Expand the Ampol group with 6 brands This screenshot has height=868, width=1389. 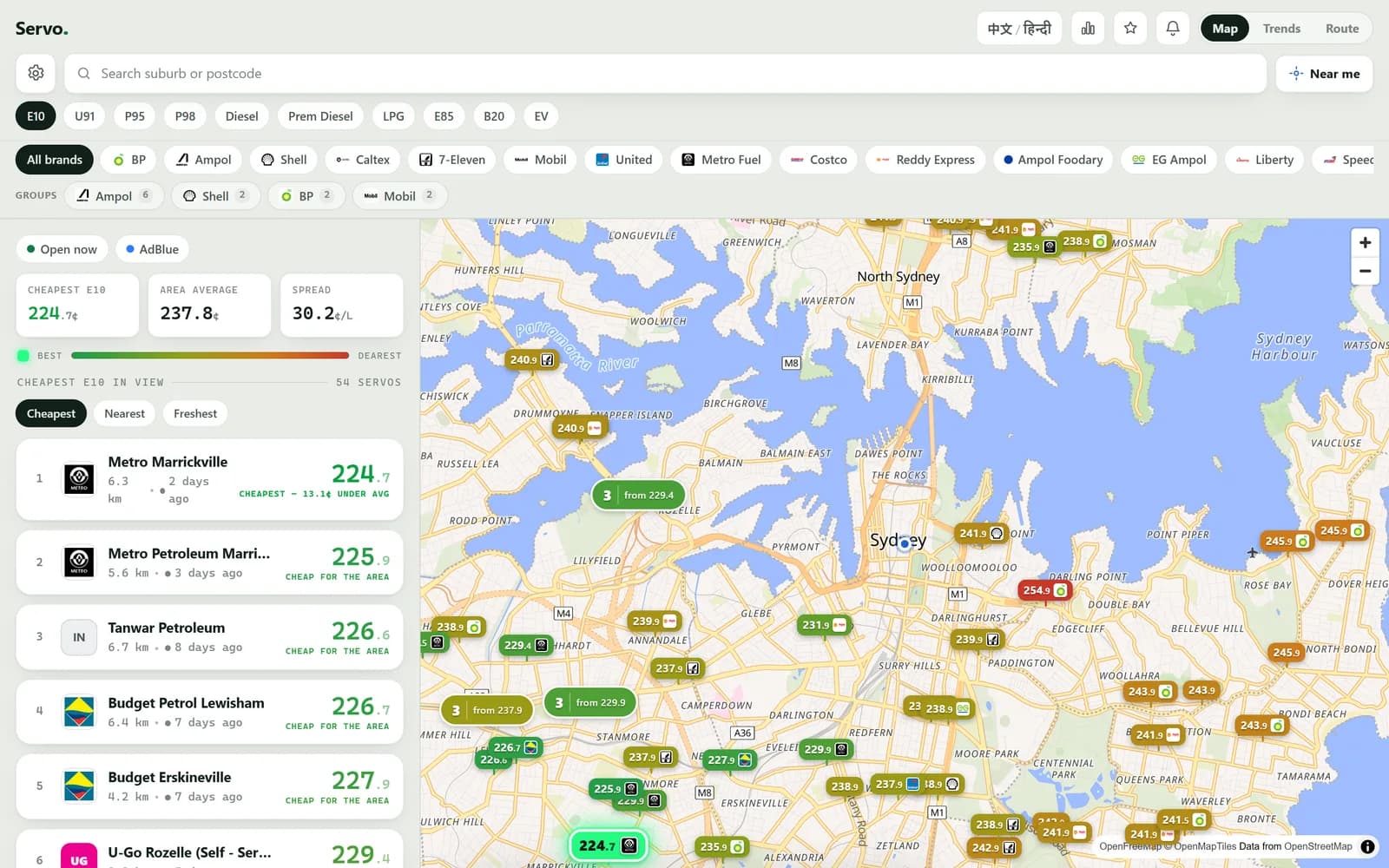[x=114, y=196]
